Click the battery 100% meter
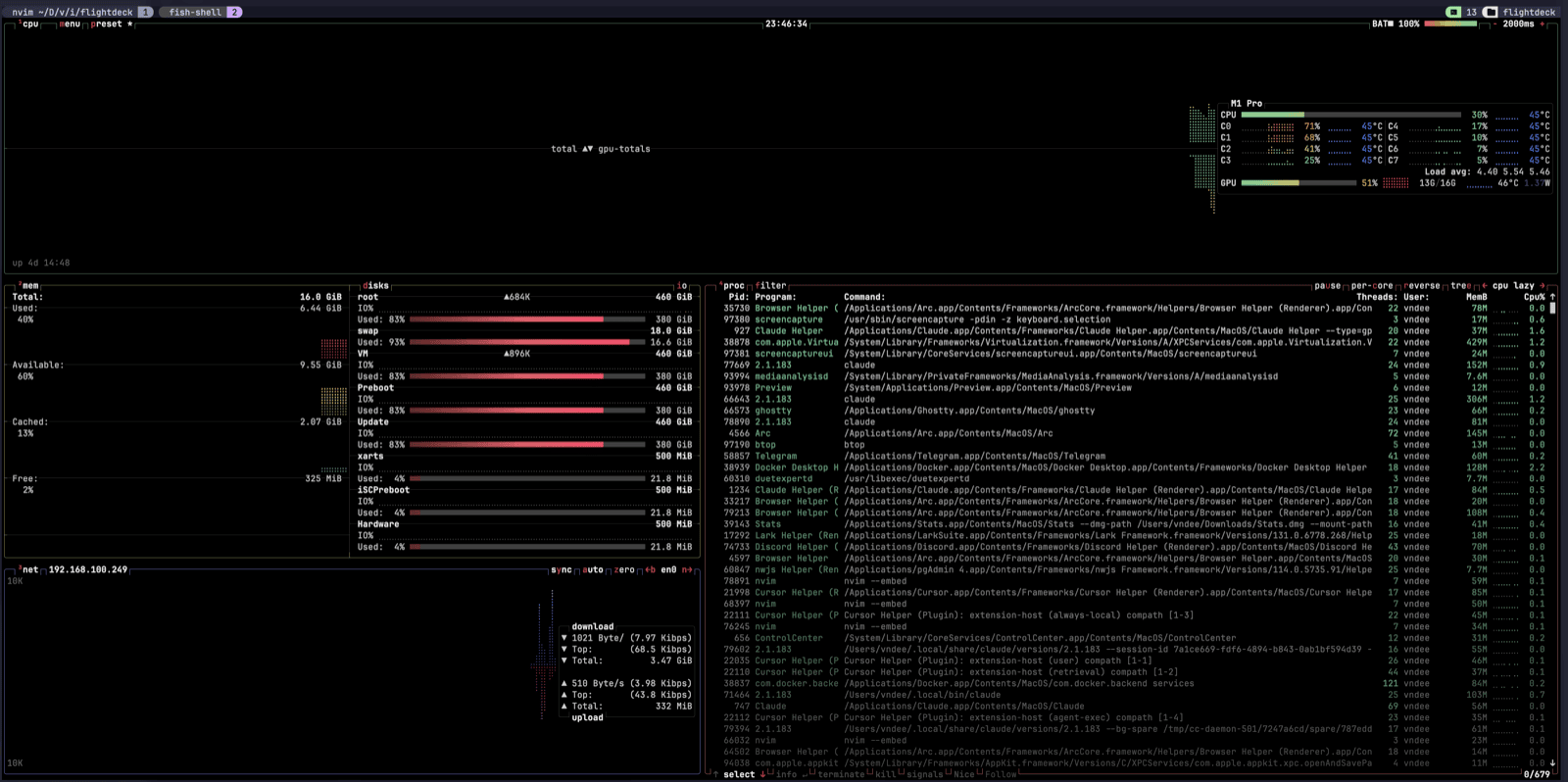The width and height of the screenshot is (1568, 782). point(1449,24)
